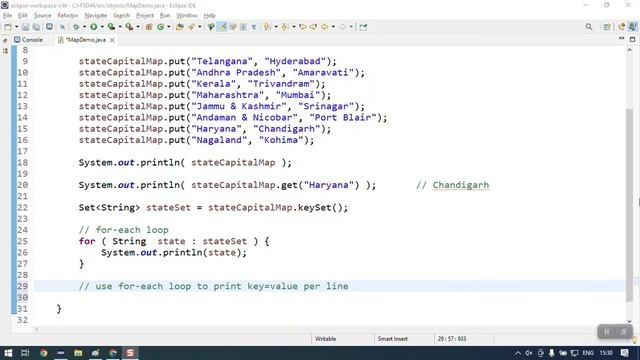This screenshot has width=640, height=360.
Task: Expand the Back history dropdown arrow
Action: (x=333, y=27)
